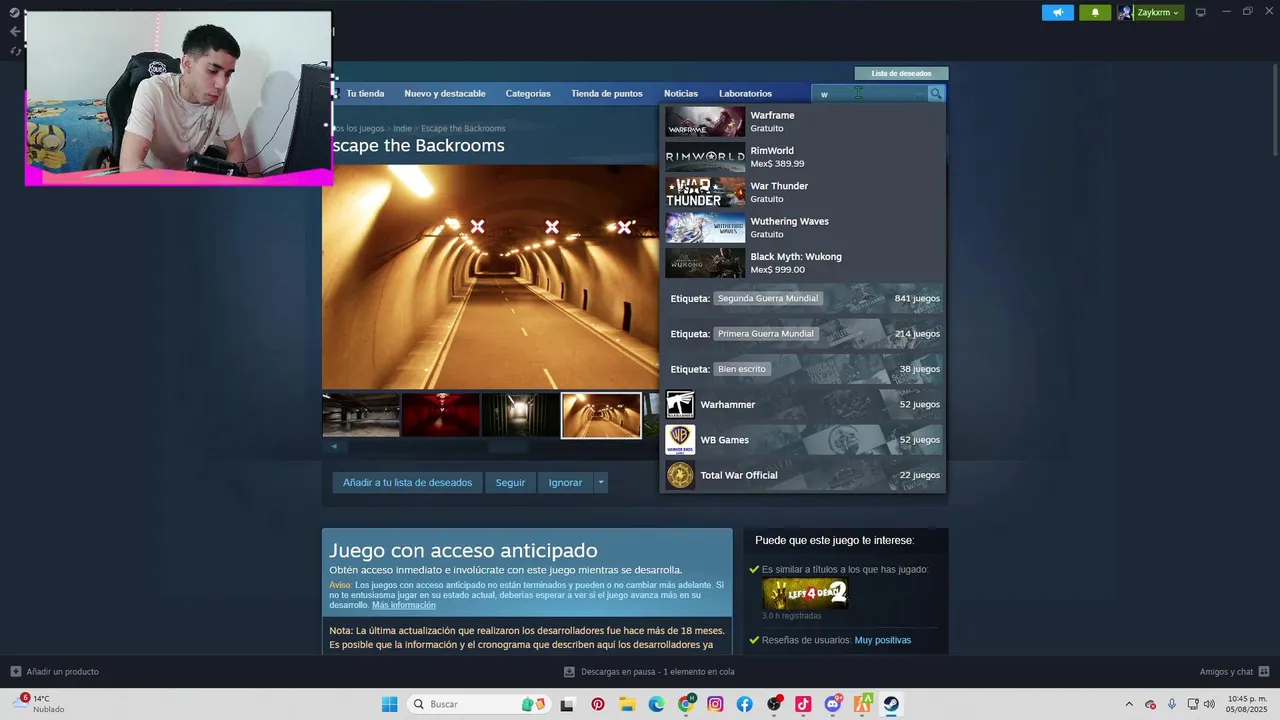The width and height of the screenshot is (1280, 720).
Task: Click the Steam announcements megaphone icon
Action: click(1057, 12)
